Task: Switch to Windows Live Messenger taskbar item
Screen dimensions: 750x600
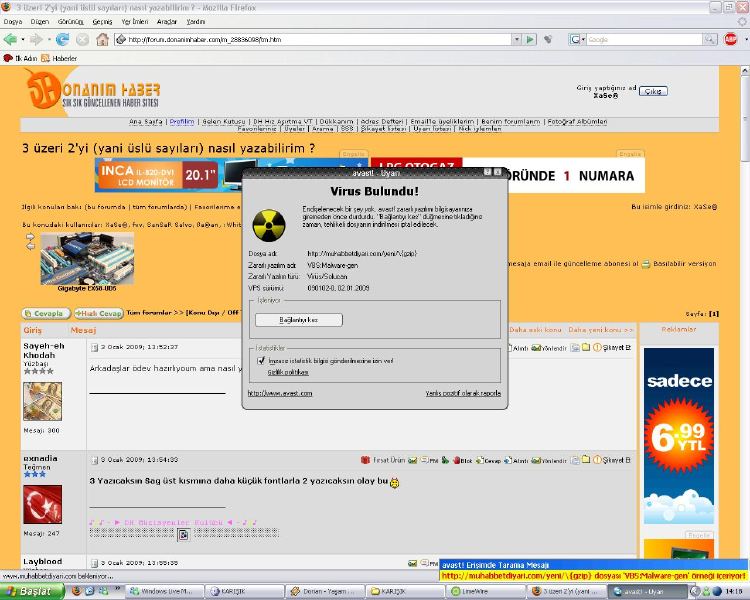Action: click(165, 591)
